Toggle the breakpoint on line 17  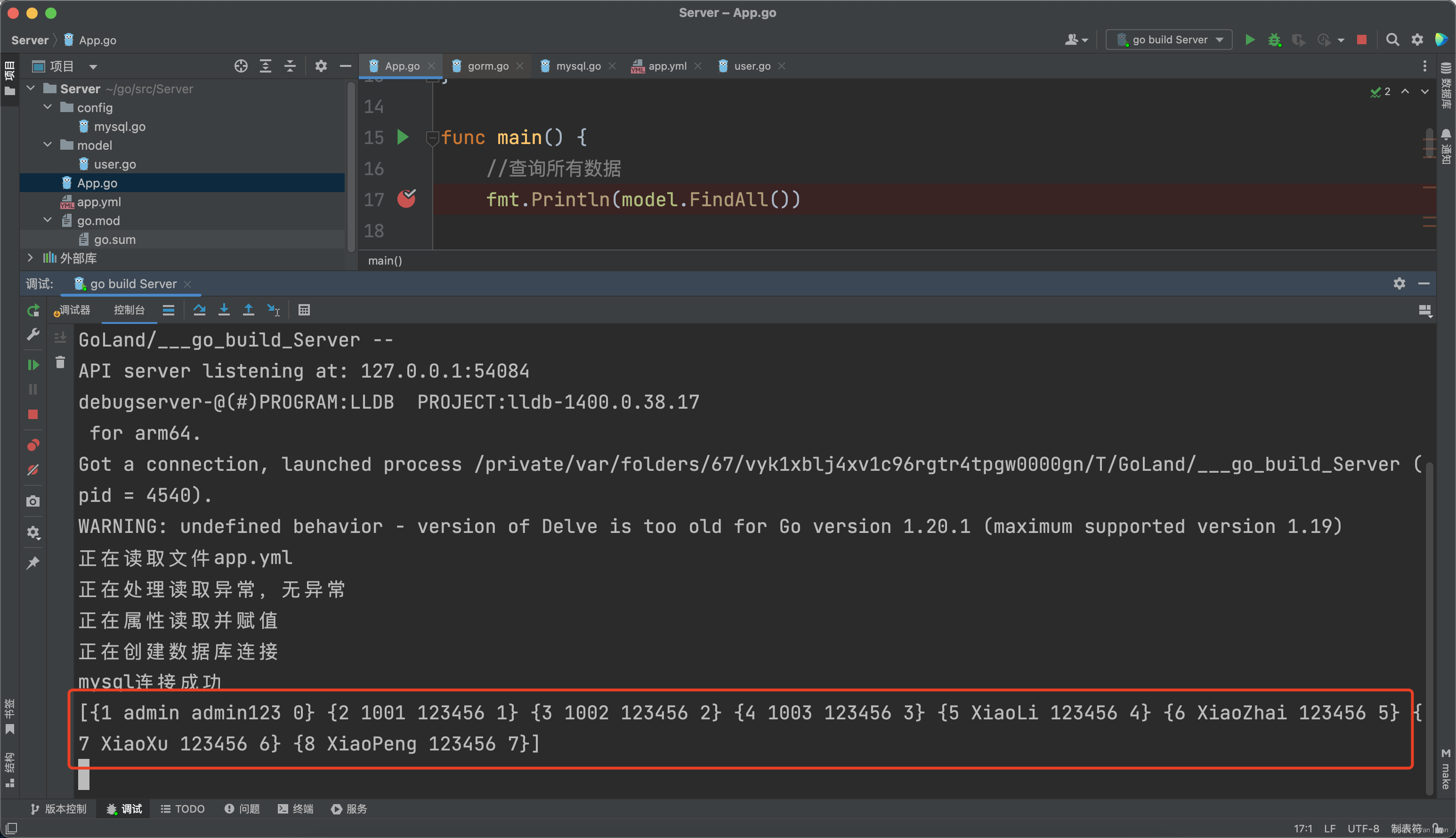406,199
